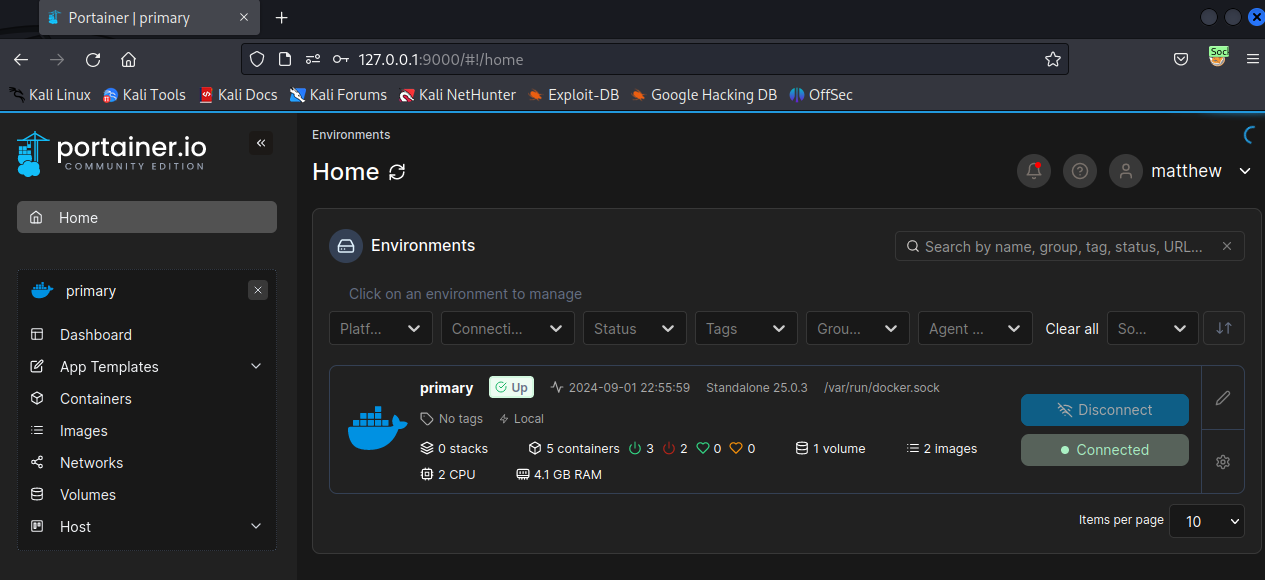
Task: Open Kali Docs bookmark
Action: click(x=238, y=95)
